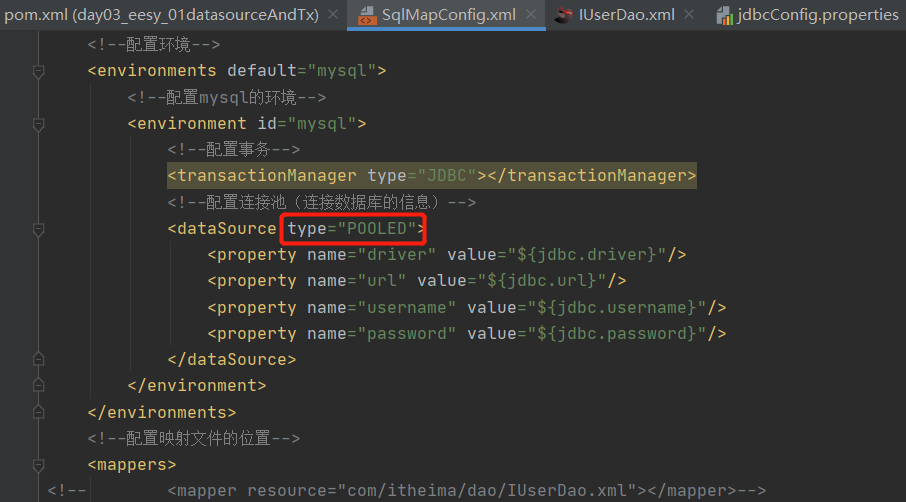Click the ${jdbc.username} value
Image resolution: width=906 pixels, height=502 pixels.
(x=617, y=307)
